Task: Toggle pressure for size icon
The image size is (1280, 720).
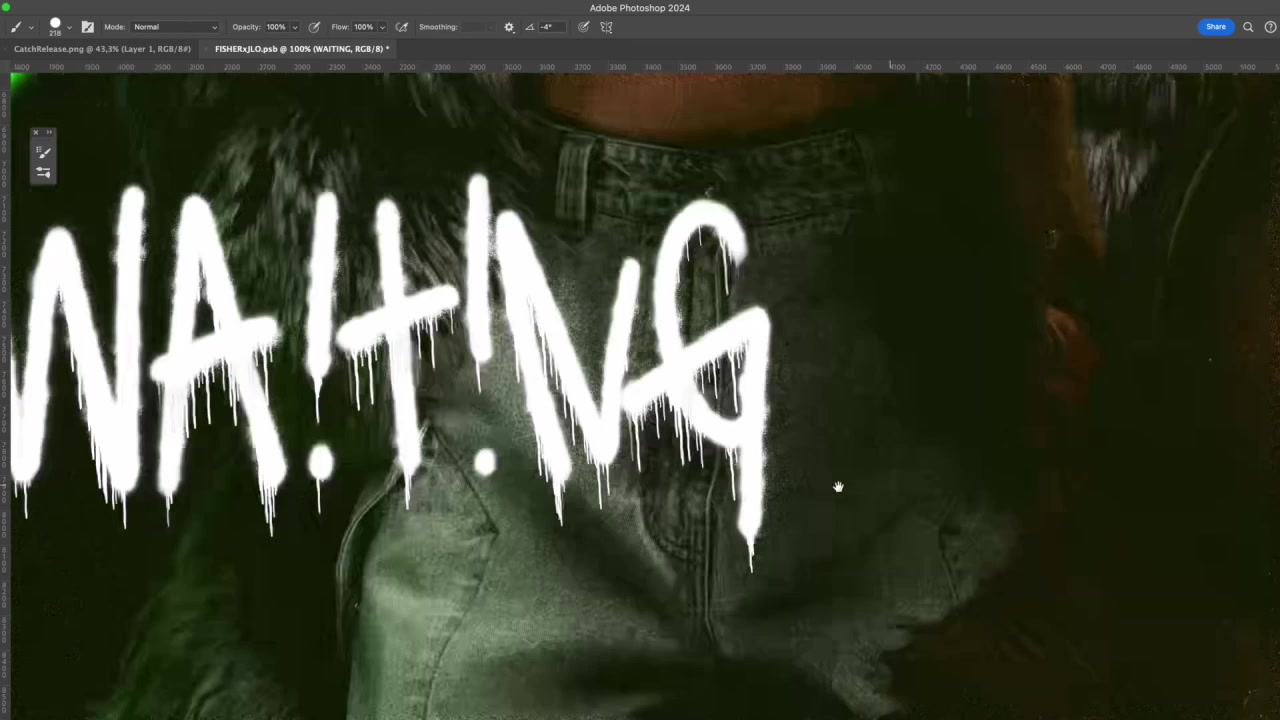Action: click(x=584, y=27)
